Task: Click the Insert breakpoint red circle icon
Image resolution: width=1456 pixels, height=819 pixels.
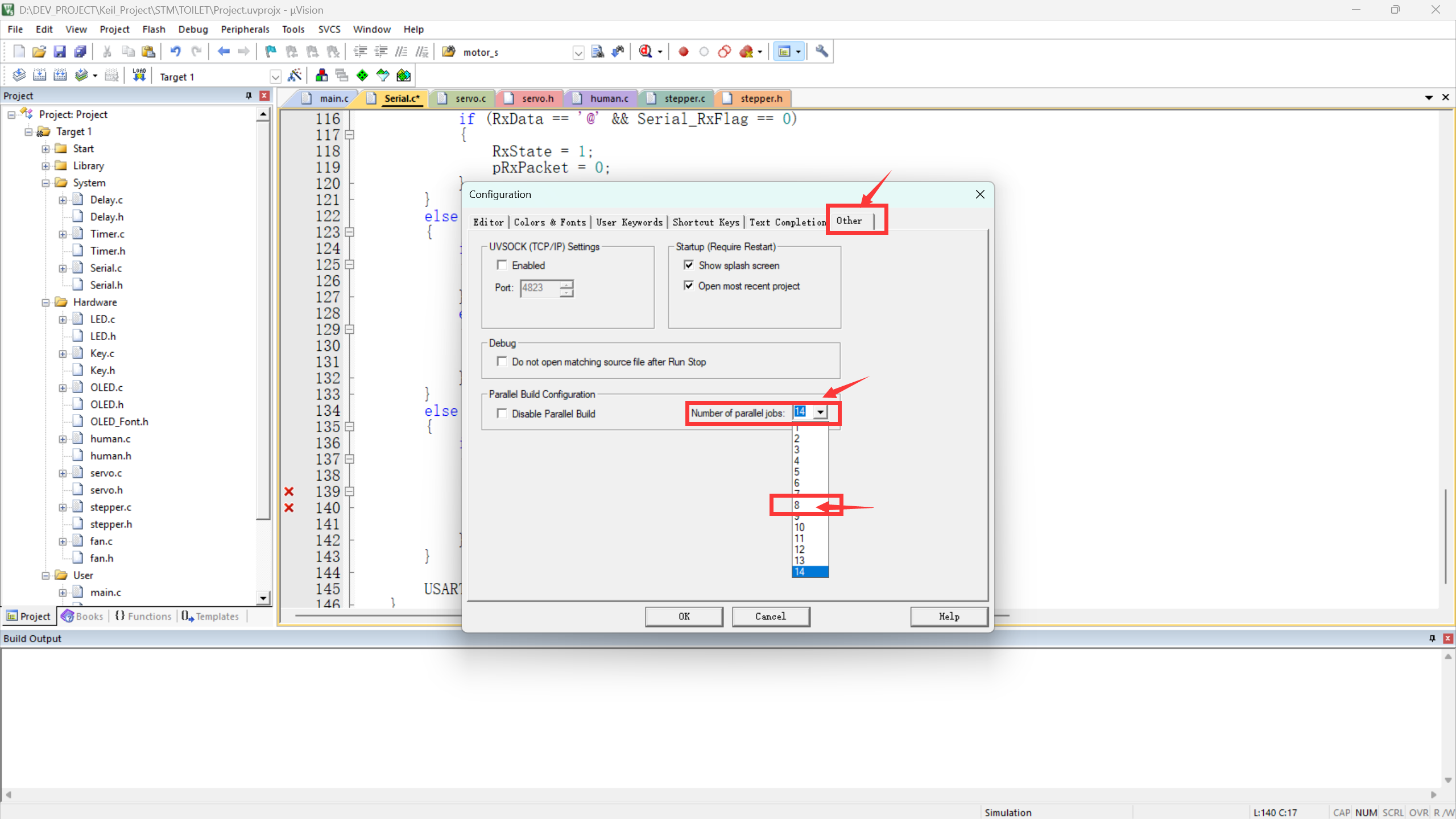Action: tap(683, 52)
